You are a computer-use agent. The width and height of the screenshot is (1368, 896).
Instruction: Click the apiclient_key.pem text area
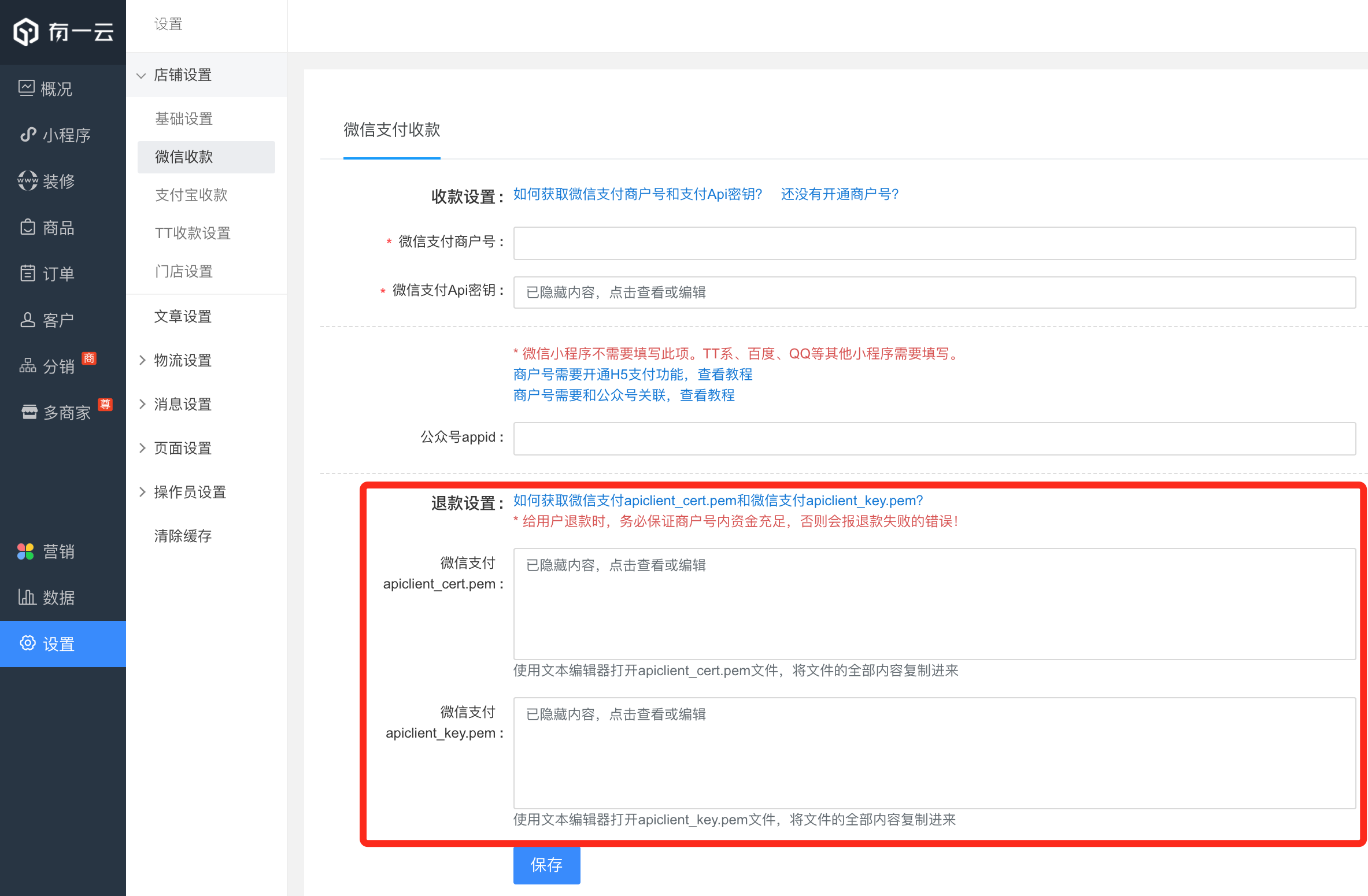click(x=934, y=753)
